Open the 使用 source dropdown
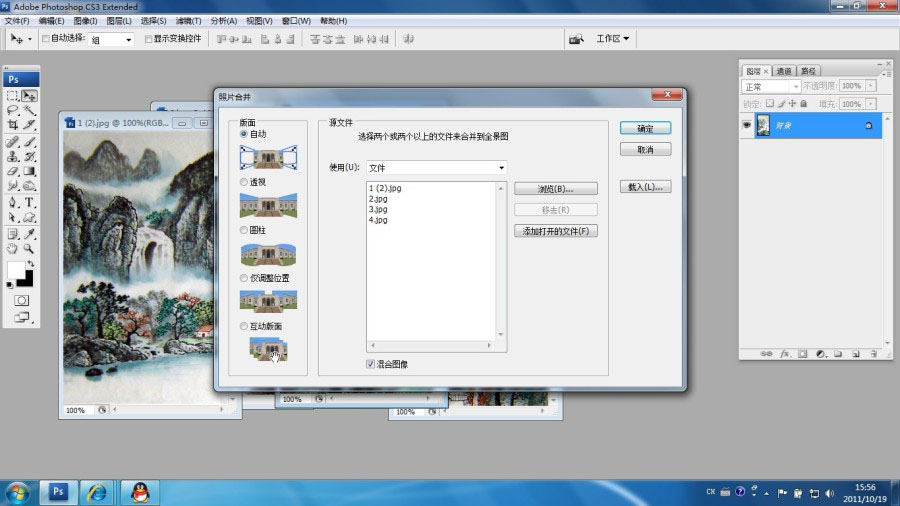The width and height of the screenshot is (900, 506). (x=436, y=168)
